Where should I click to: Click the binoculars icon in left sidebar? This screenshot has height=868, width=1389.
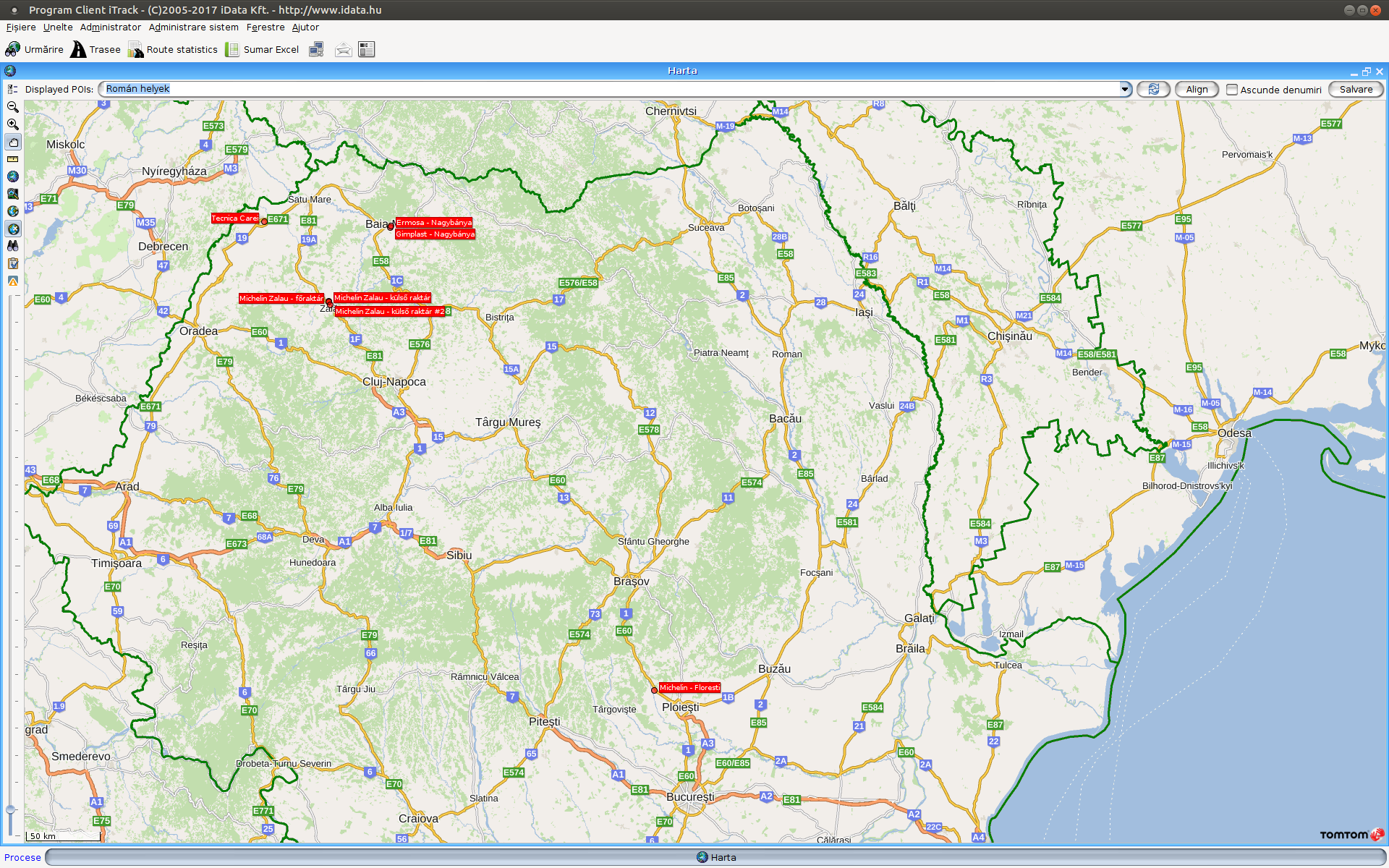[12, 246]
